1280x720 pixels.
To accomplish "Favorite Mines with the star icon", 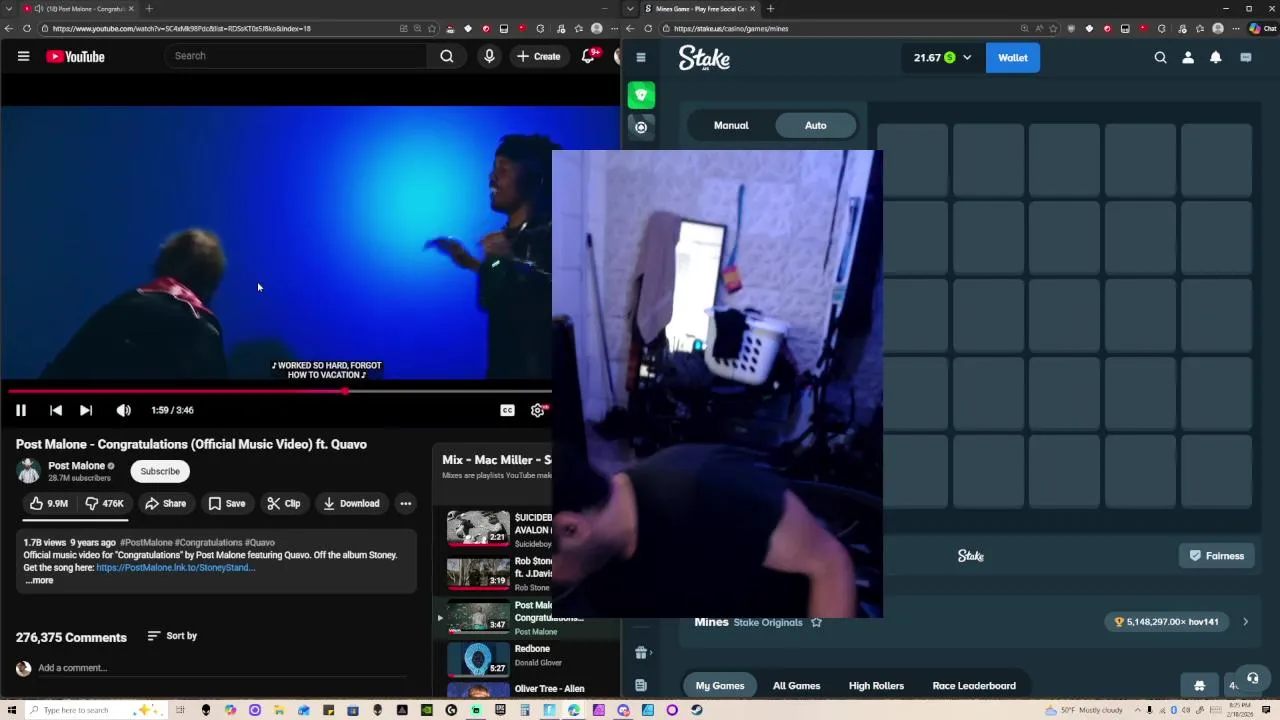I will click(816, 622).
